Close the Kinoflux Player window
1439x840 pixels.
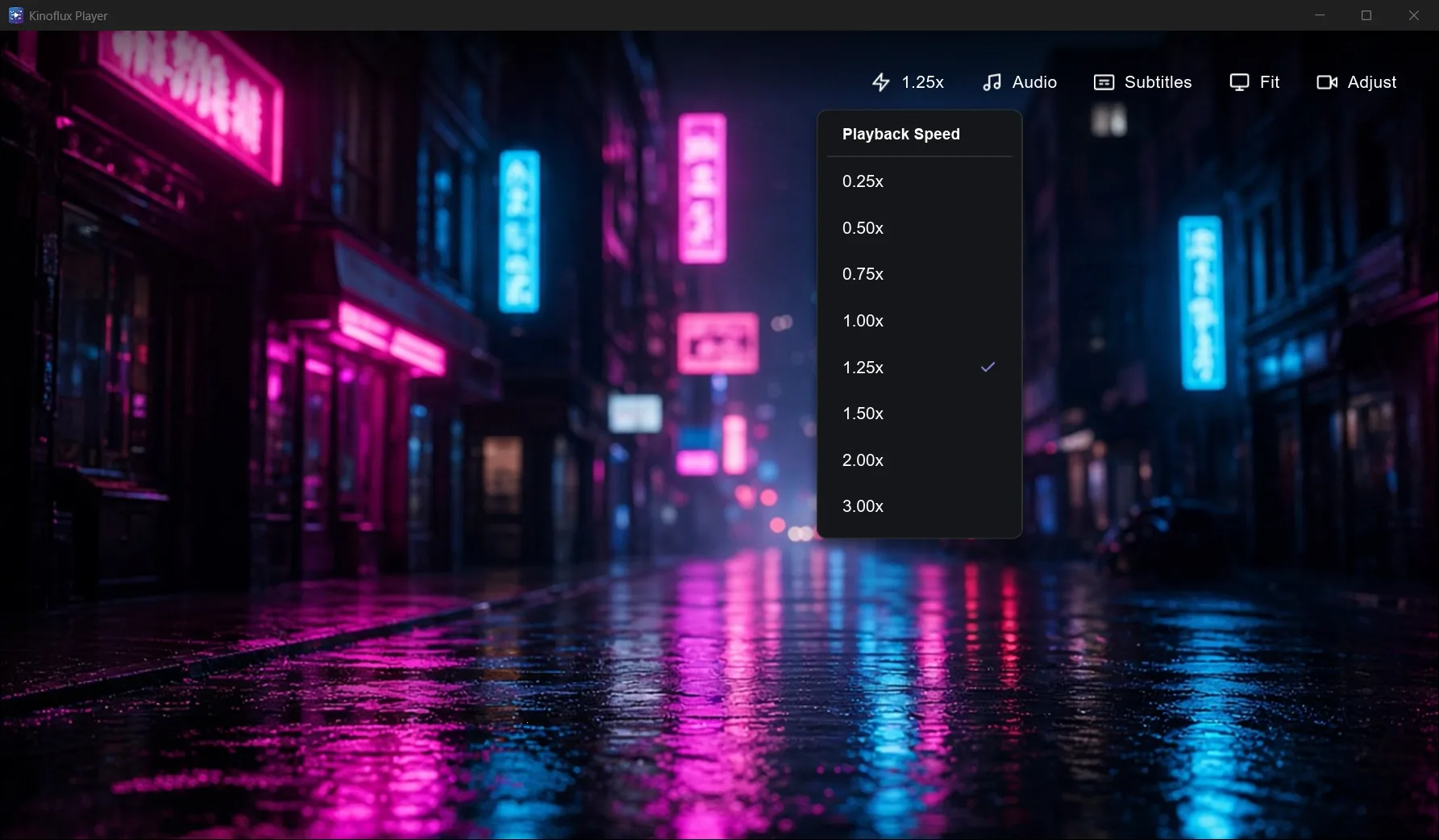click(1414, 15)
